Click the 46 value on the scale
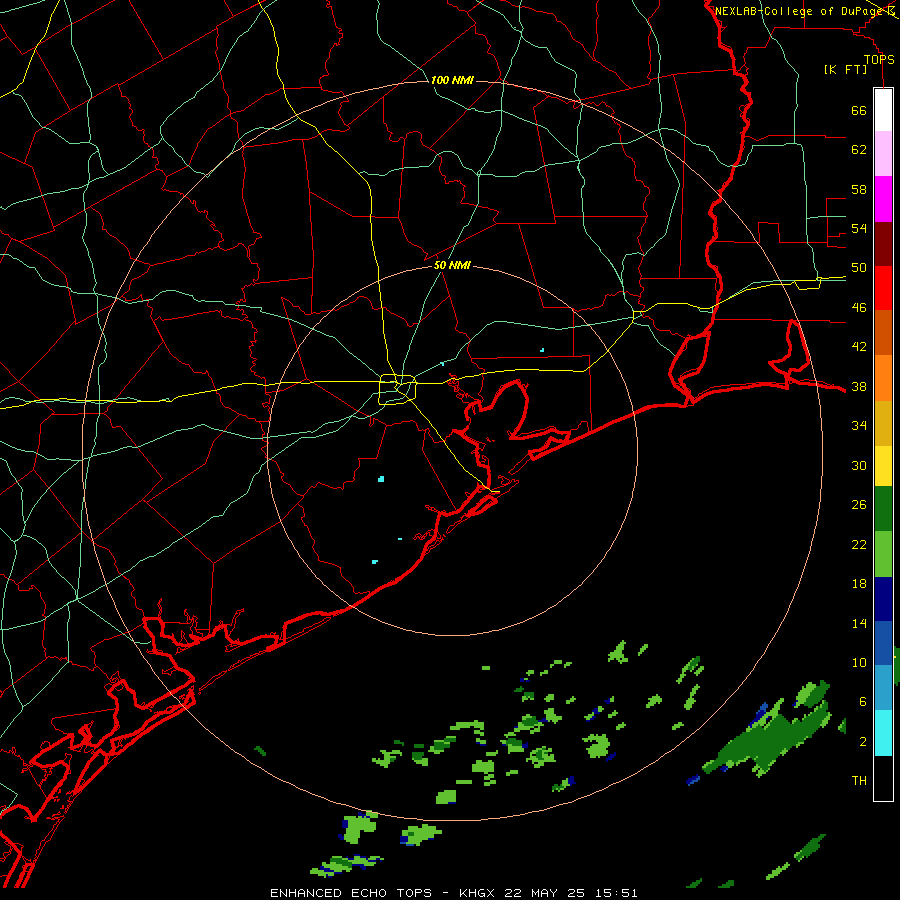This screenshot has height=900, width=900. click(859, 308)
